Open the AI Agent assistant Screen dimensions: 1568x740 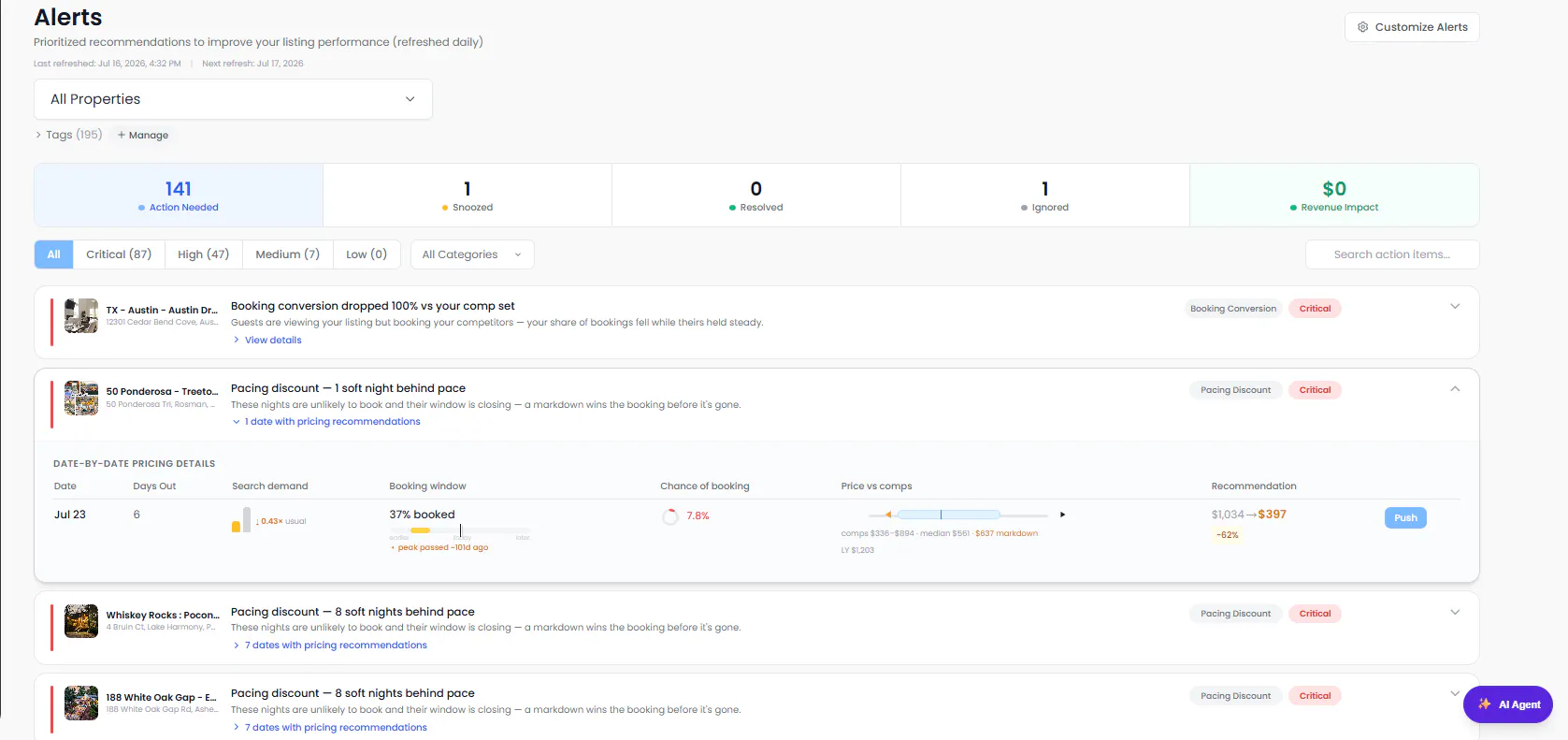click(x=1507, y=704)
